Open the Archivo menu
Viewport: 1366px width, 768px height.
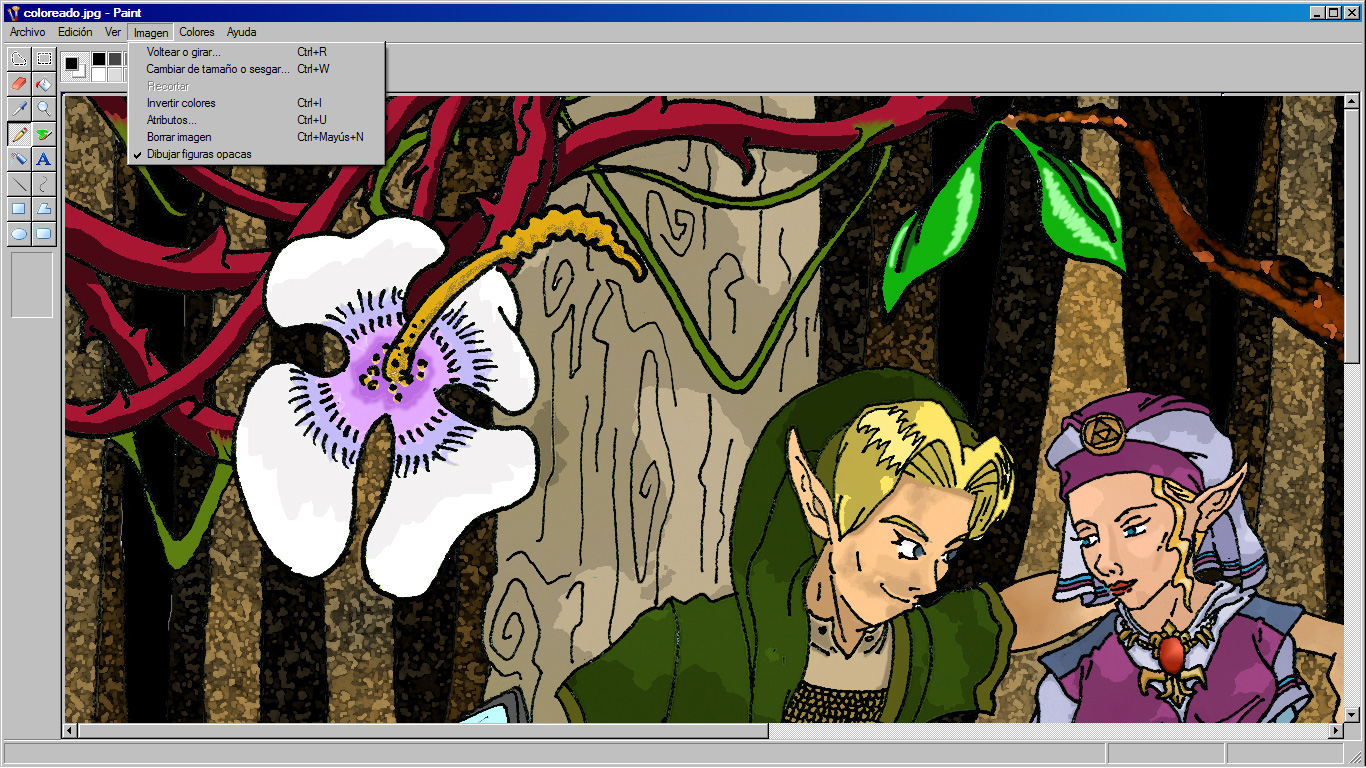click(27, 33)
